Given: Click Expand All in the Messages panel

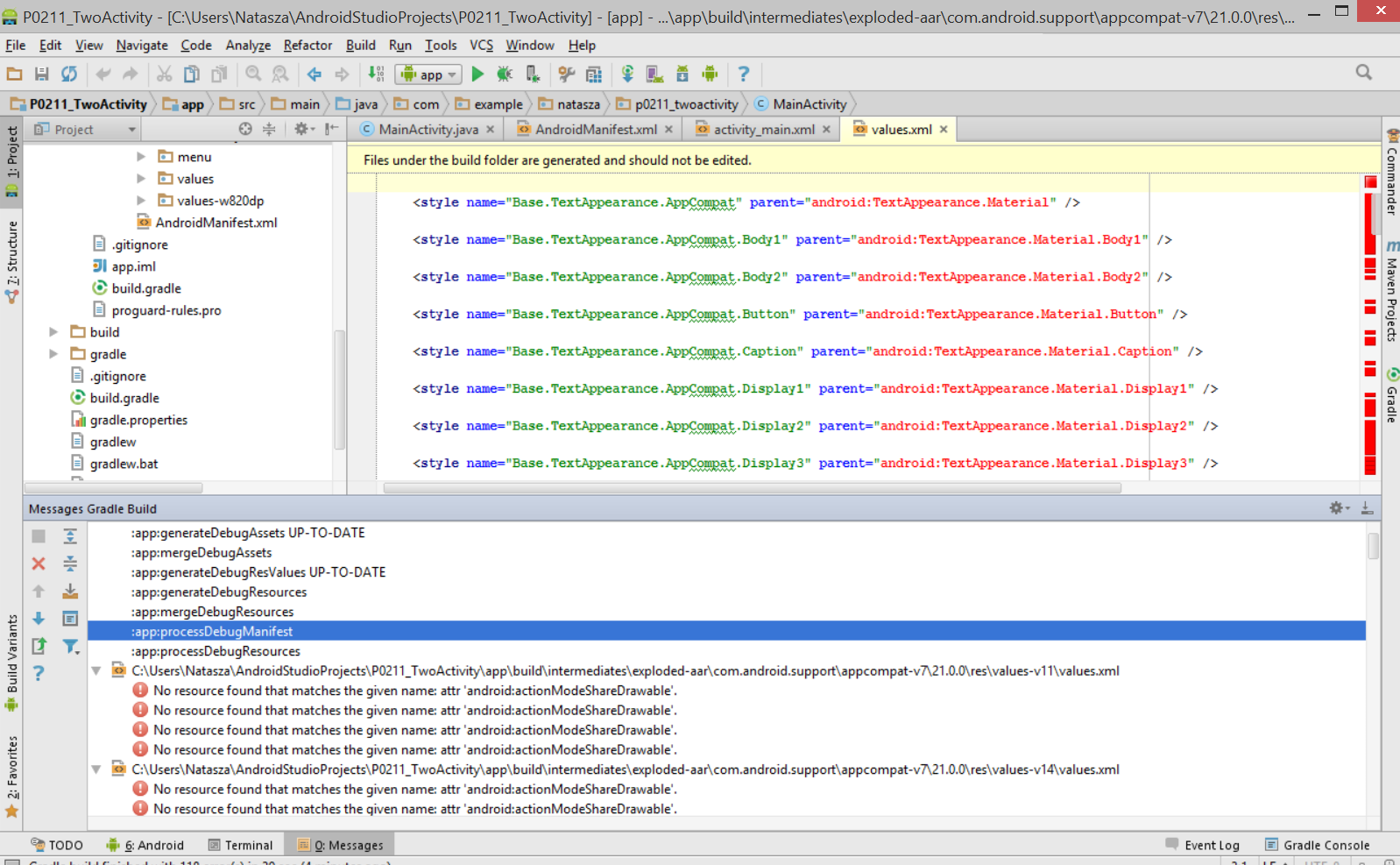Looking at the screenshot, I should click(70, 536).
